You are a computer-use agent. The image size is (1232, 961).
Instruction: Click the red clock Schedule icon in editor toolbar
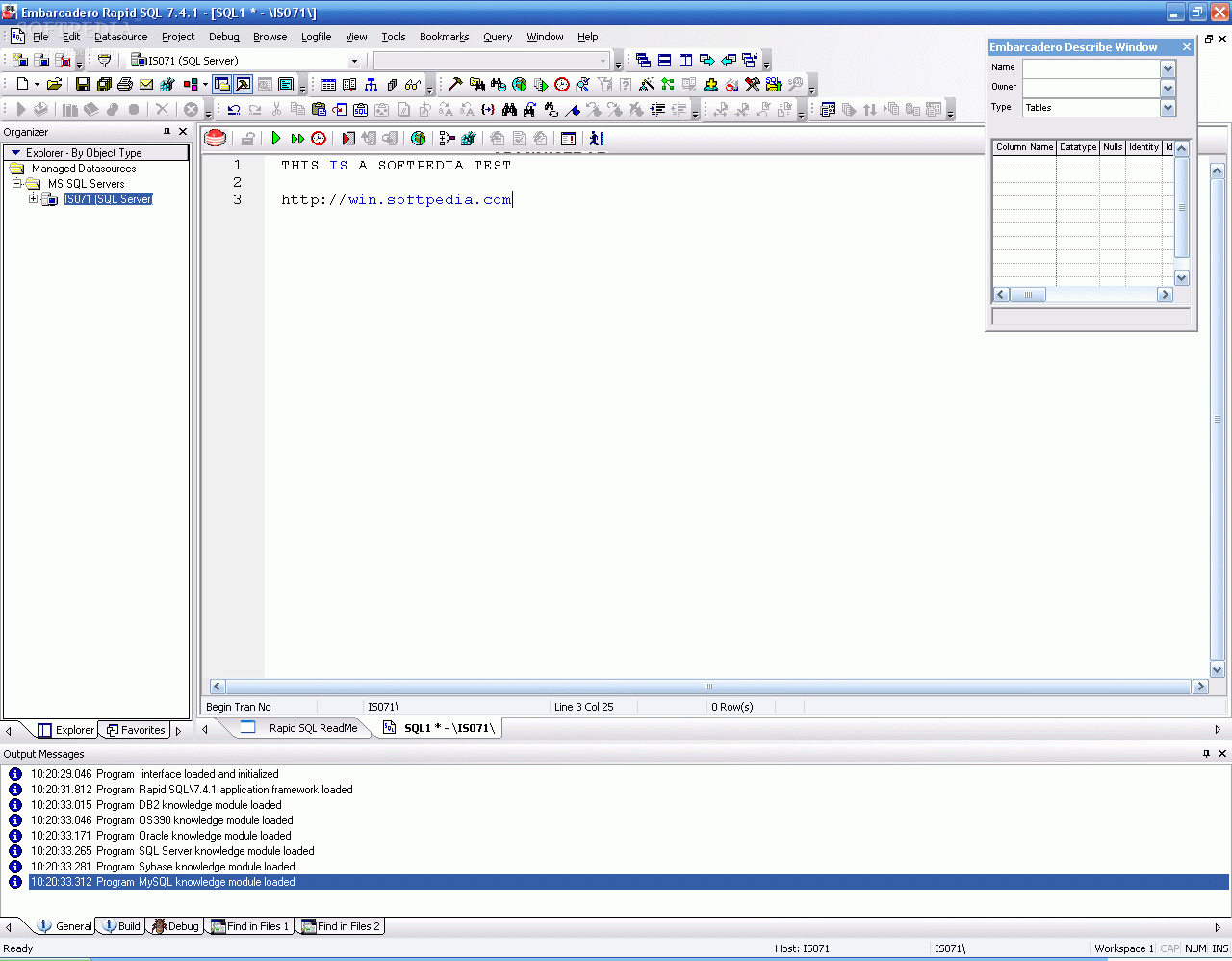(319, 139)
